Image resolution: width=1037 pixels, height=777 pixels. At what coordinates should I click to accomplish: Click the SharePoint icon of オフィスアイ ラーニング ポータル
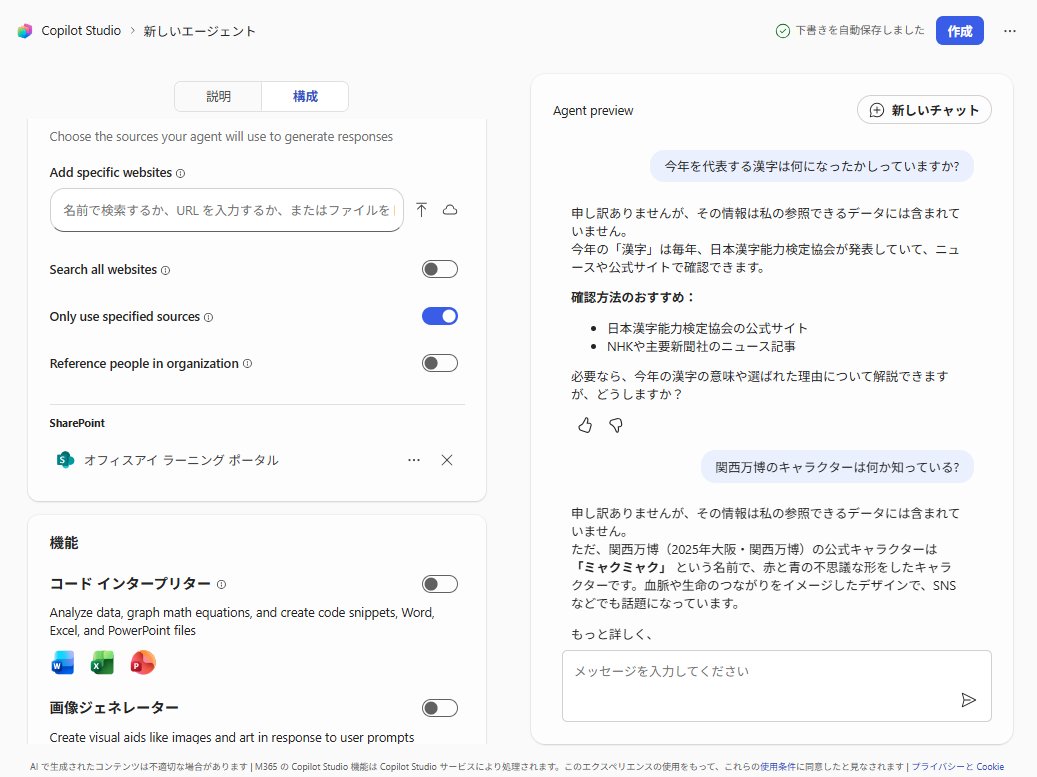click(x=65, y=460)
